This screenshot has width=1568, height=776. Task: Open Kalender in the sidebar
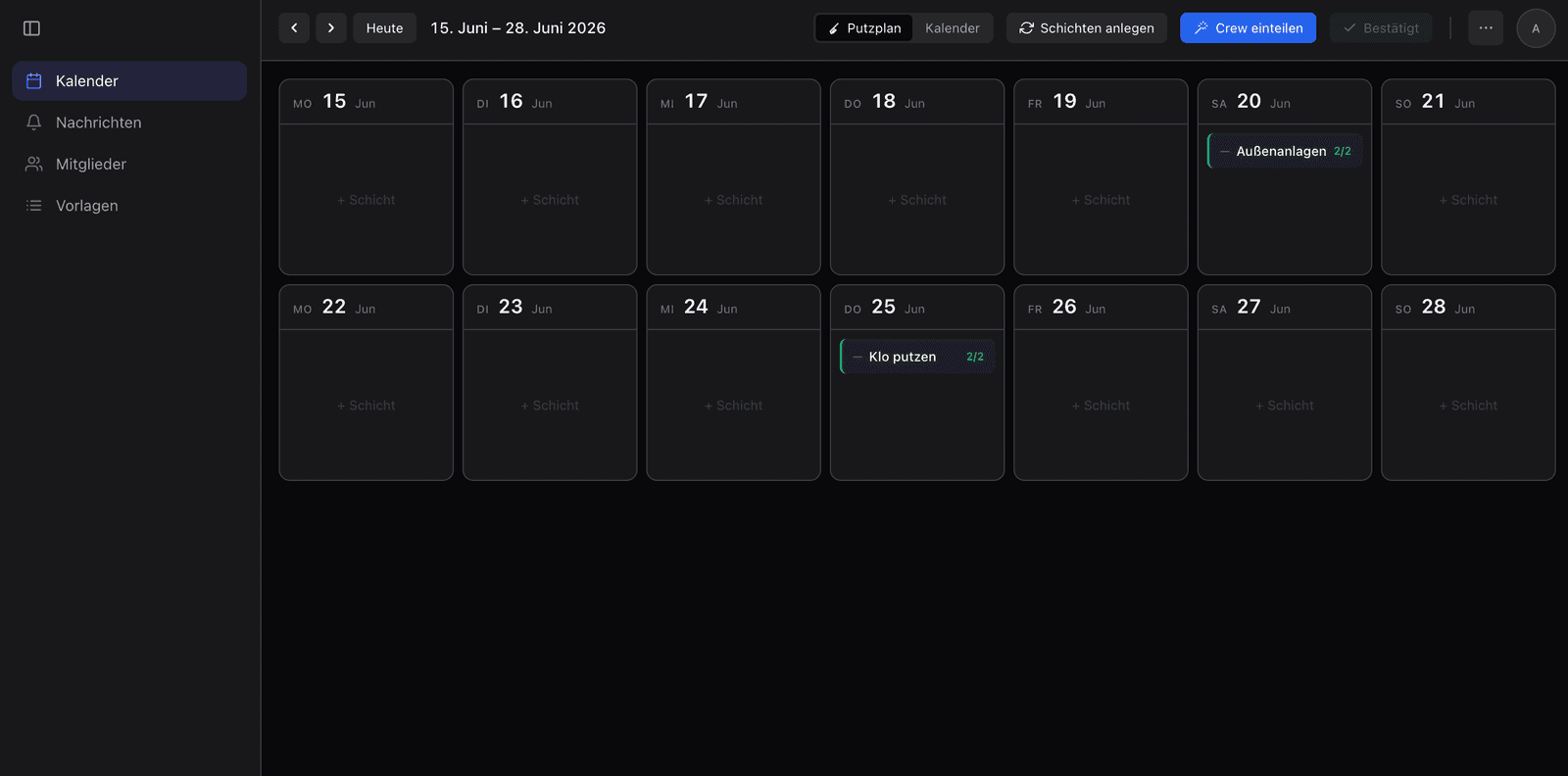click(129, 81)
